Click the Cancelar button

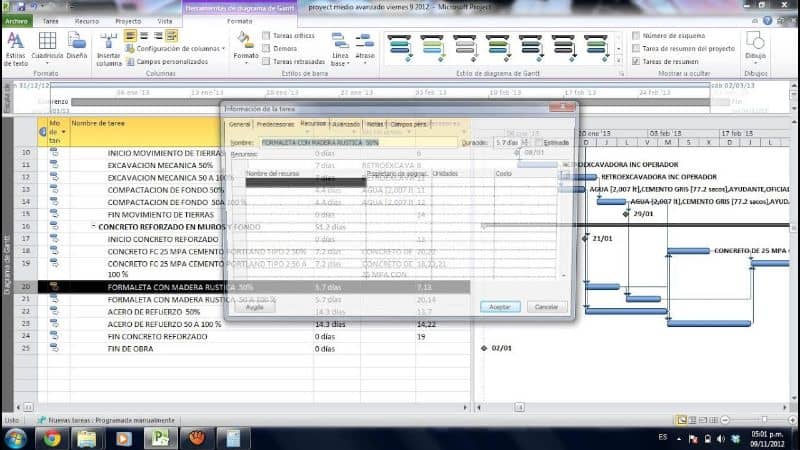[x=546, y=307]
